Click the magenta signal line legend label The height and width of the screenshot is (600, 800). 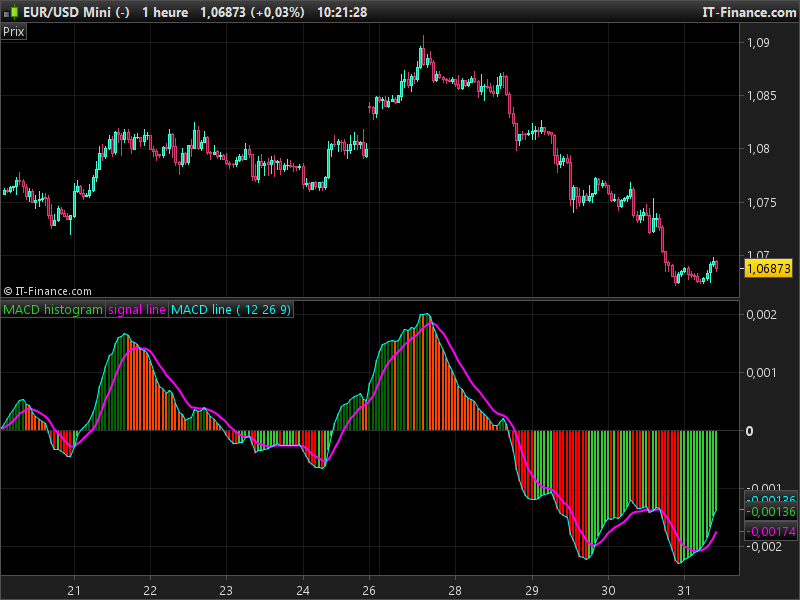137,310
